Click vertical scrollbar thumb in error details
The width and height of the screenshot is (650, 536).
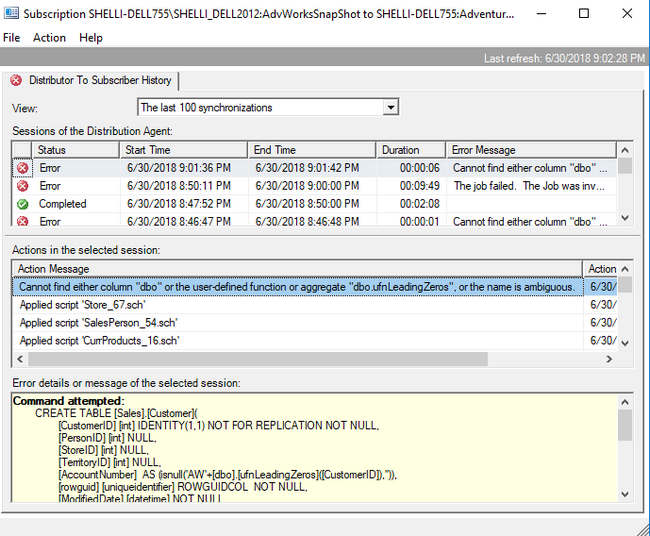[625, 425]
